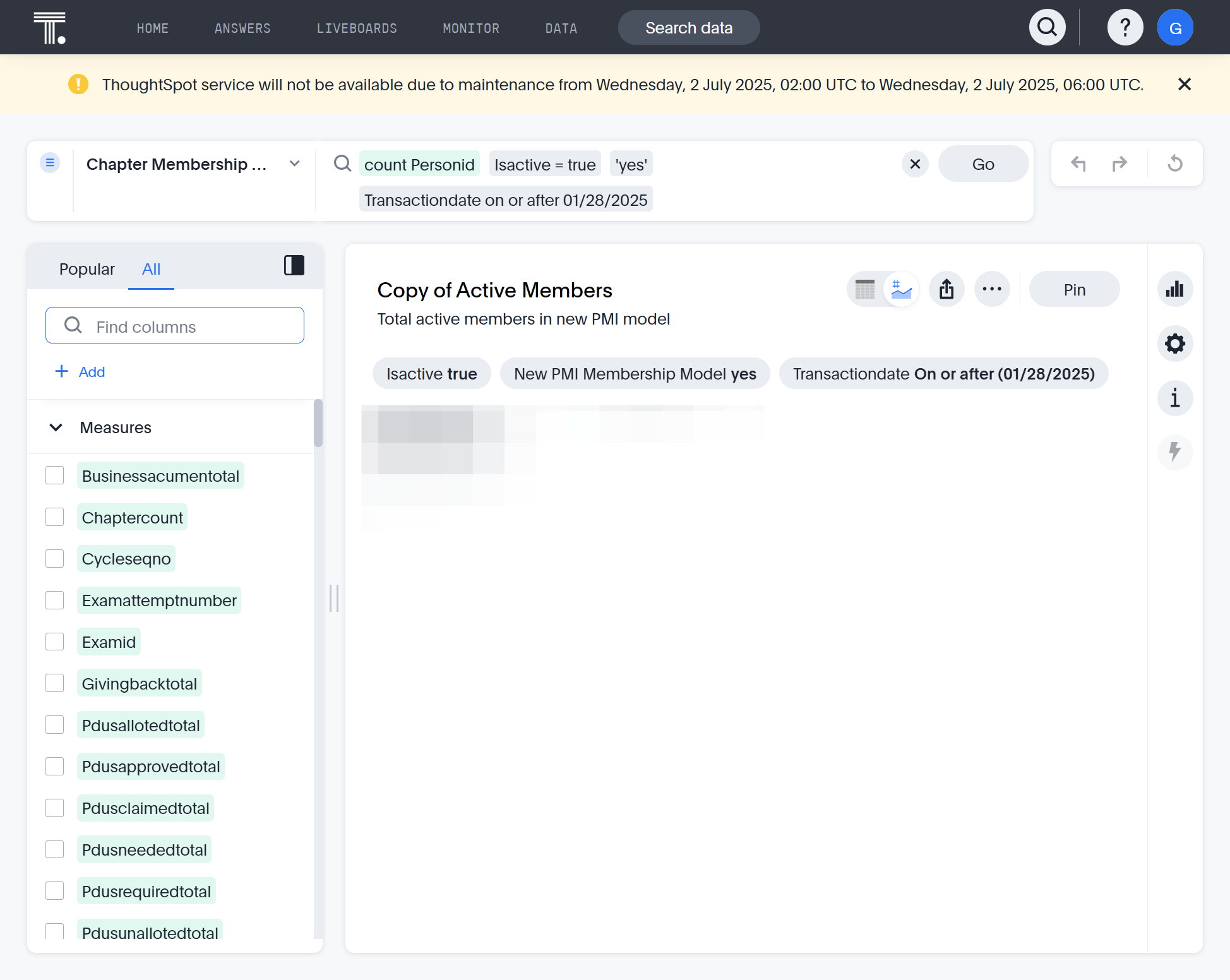The height and width of the screenshot is (980, 1230).
Task: Check the Examid column
Action: pyautogui.click(x=55, y=642)
